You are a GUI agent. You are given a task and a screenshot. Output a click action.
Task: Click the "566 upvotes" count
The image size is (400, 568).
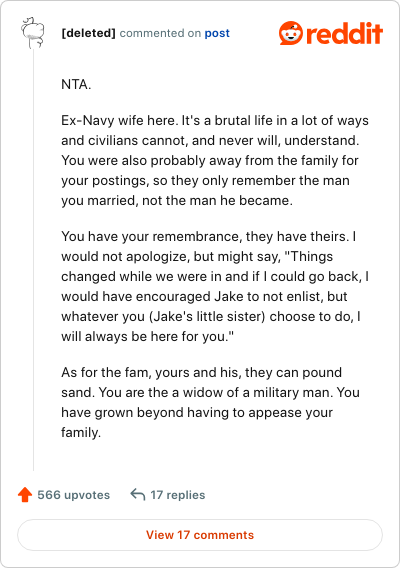74,495
